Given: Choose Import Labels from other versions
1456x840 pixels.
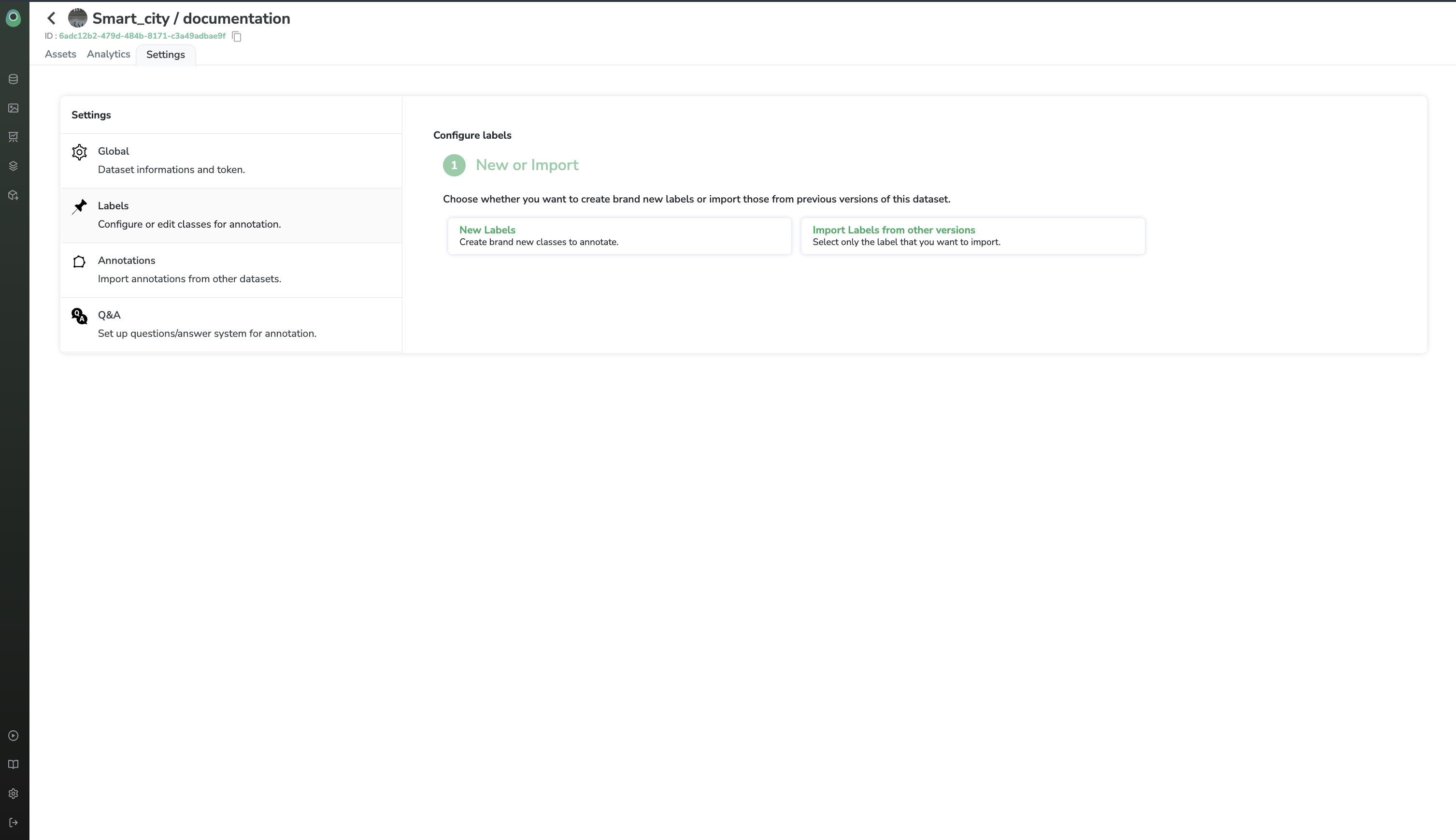Looking at the screenshot, I should pos(972,236).
